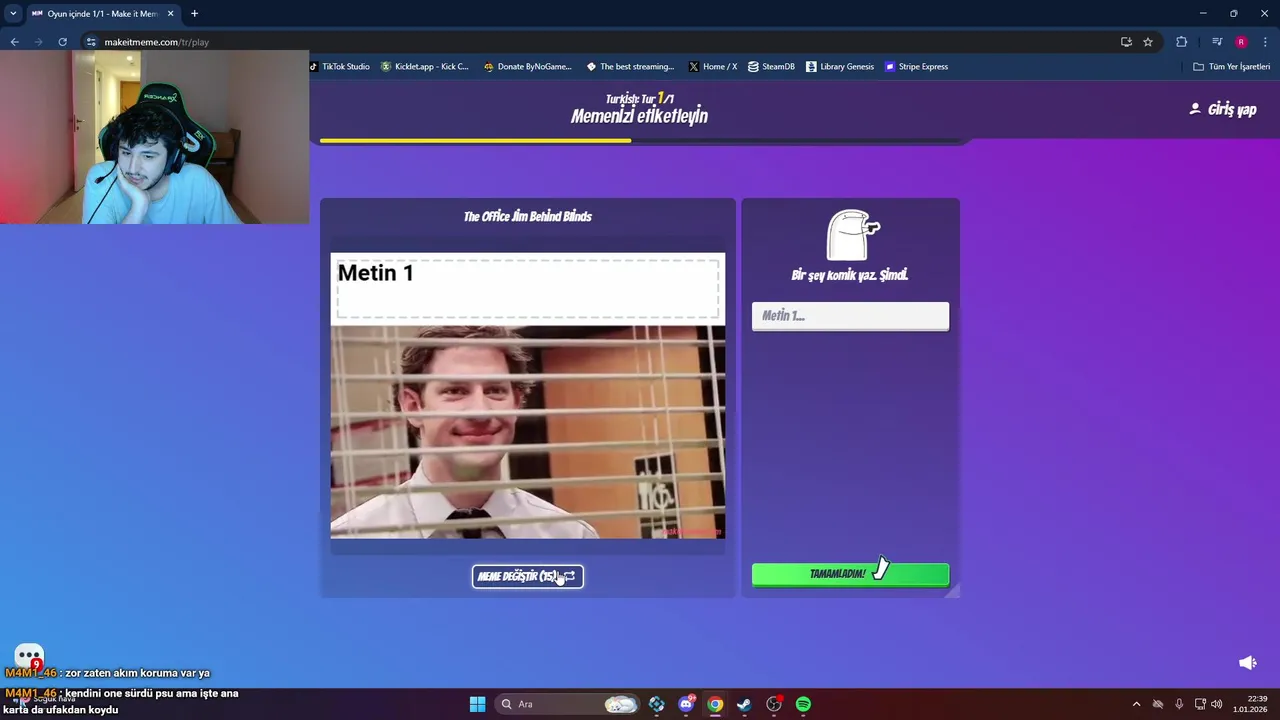Open Spotify from the taskbar
Image resolution: width=1280 pixels, height=720 pixels.
click(x=803, y=704)
